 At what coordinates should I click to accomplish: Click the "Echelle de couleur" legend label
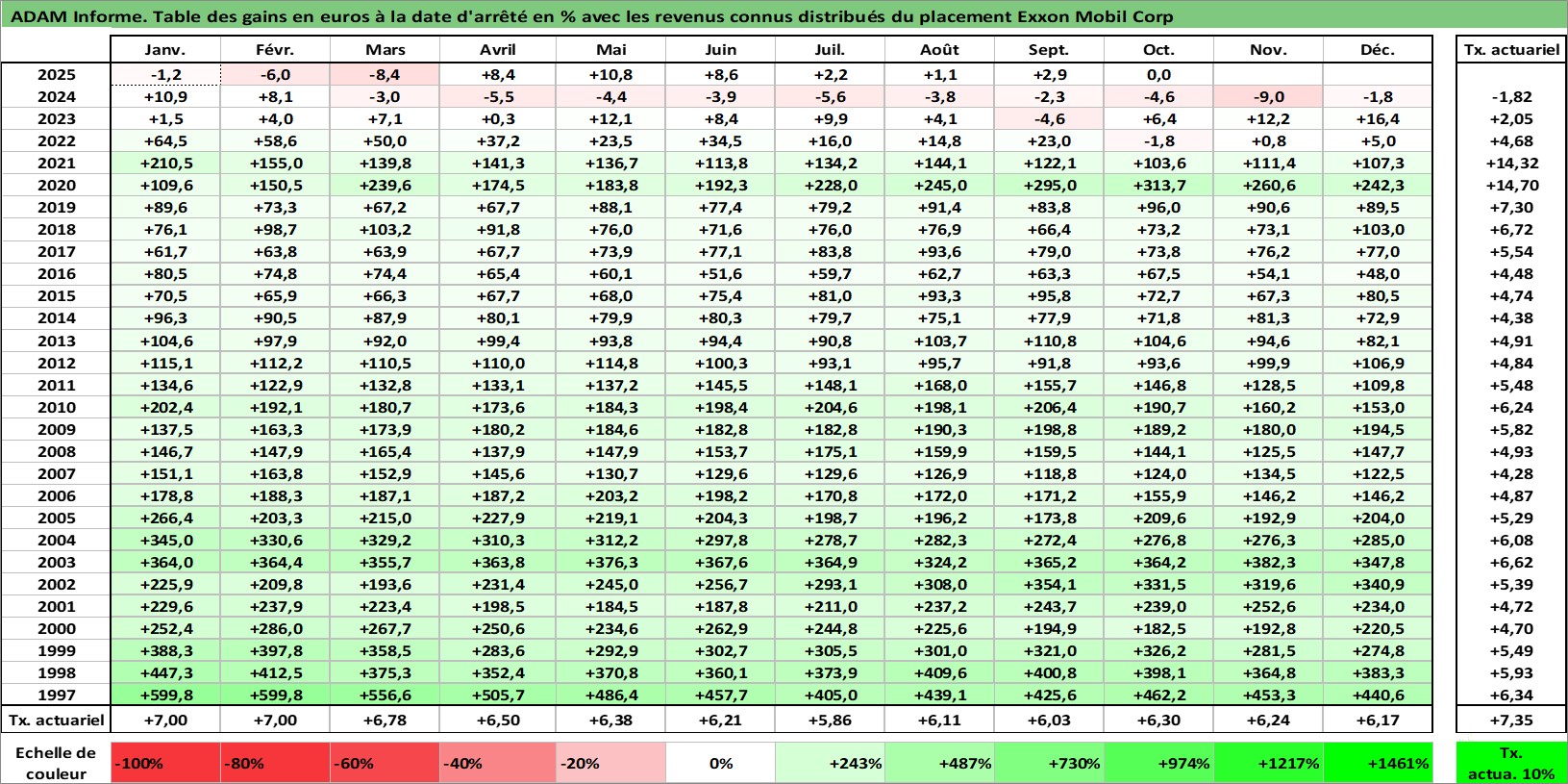click(56, 763)
